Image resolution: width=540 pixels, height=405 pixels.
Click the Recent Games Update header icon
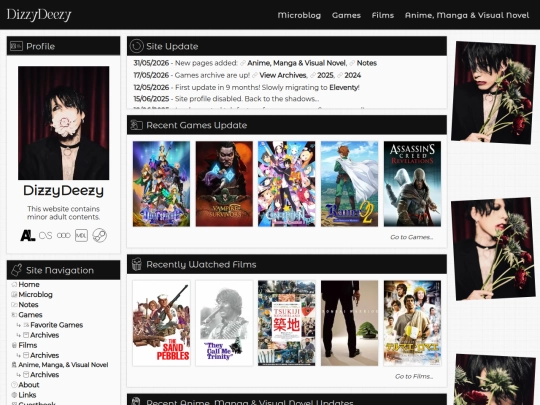click(137, 125)
